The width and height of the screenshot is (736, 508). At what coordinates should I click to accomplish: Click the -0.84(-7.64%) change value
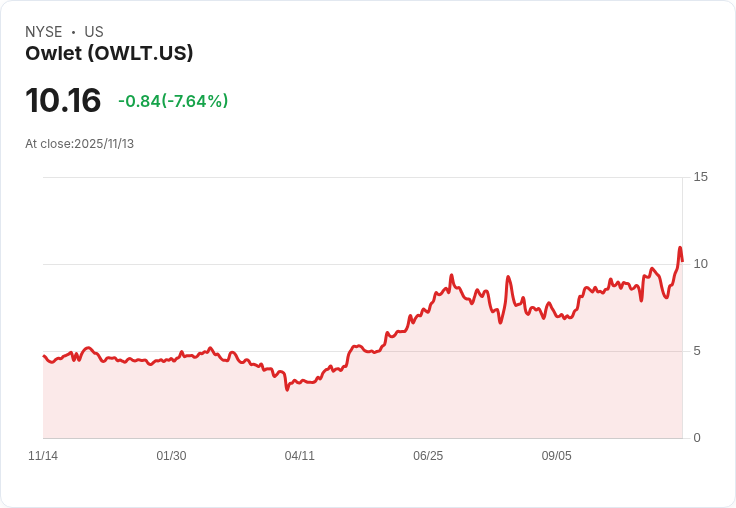[173, 101]
